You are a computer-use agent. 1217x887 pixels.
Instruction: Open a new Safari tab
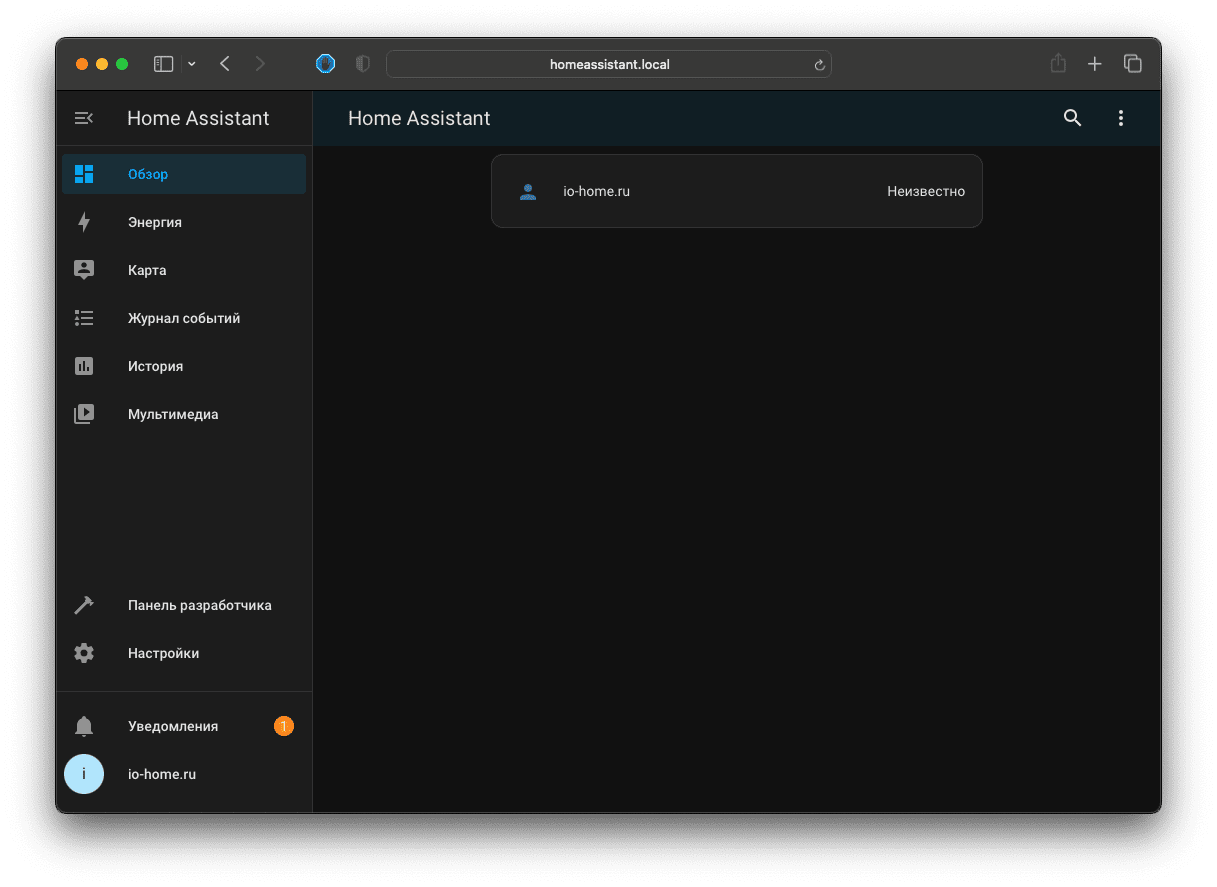1095,64
